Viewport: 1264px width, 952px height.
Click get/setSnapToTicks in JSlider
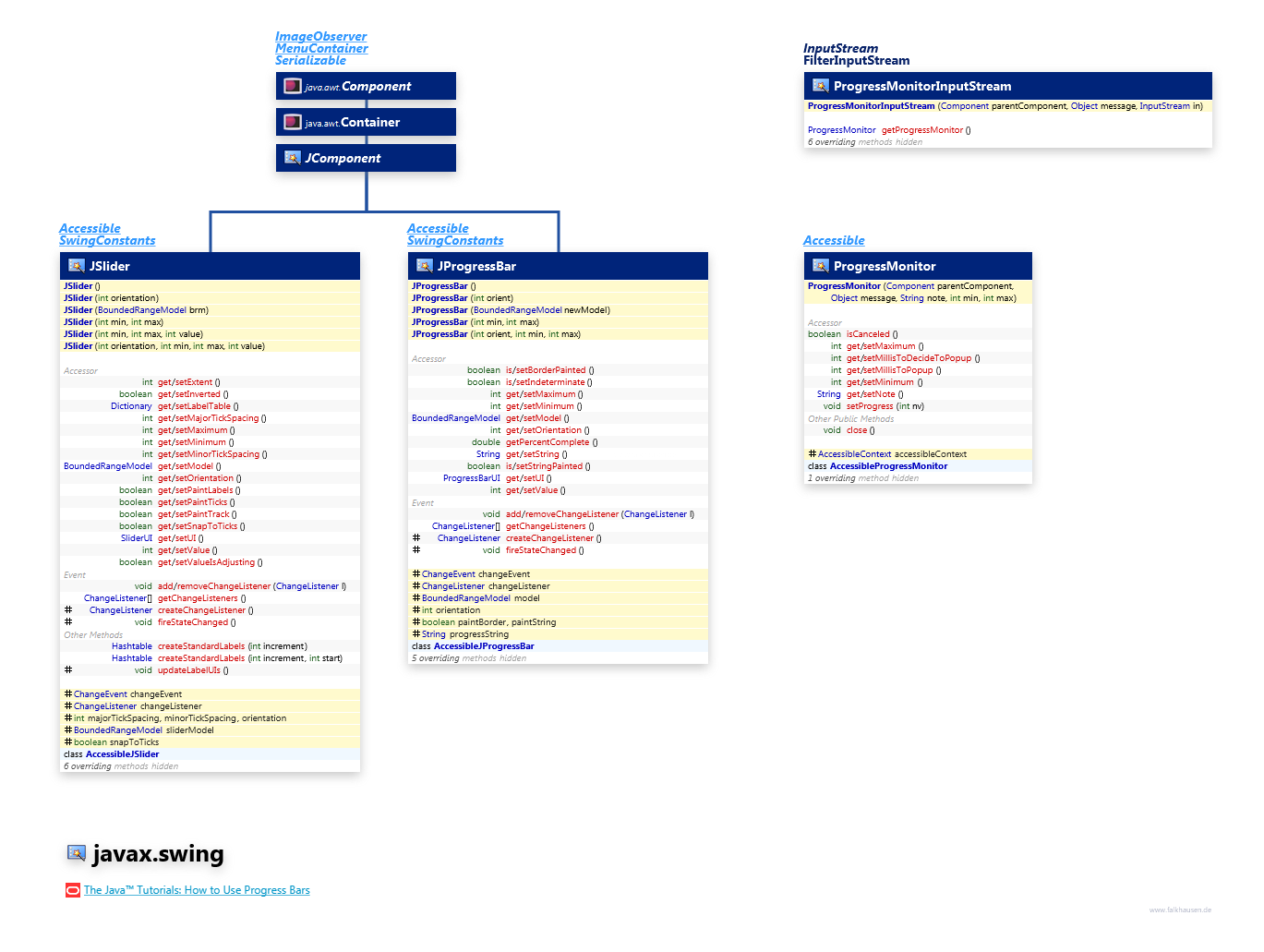pyautogui.click(x=198, y=526)
